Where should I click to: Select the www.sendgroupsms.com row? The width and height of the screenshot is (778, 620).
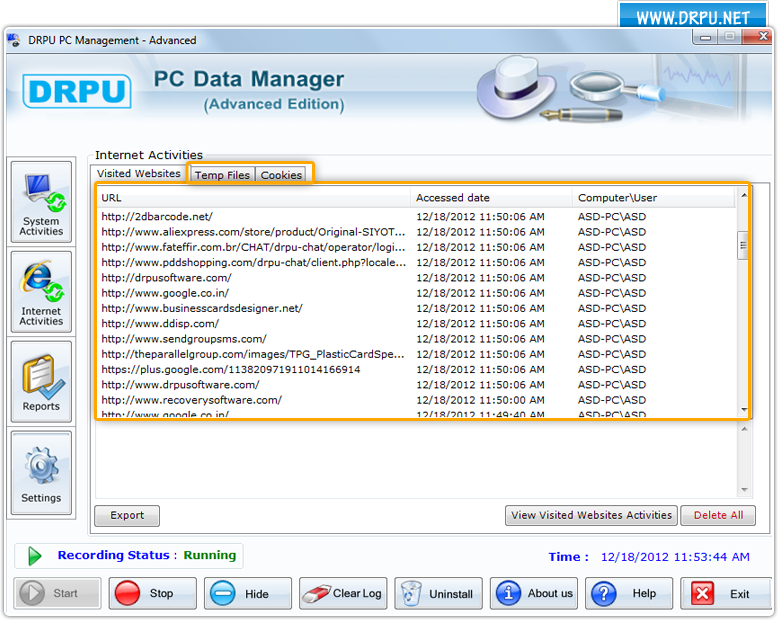click(416, 339)
